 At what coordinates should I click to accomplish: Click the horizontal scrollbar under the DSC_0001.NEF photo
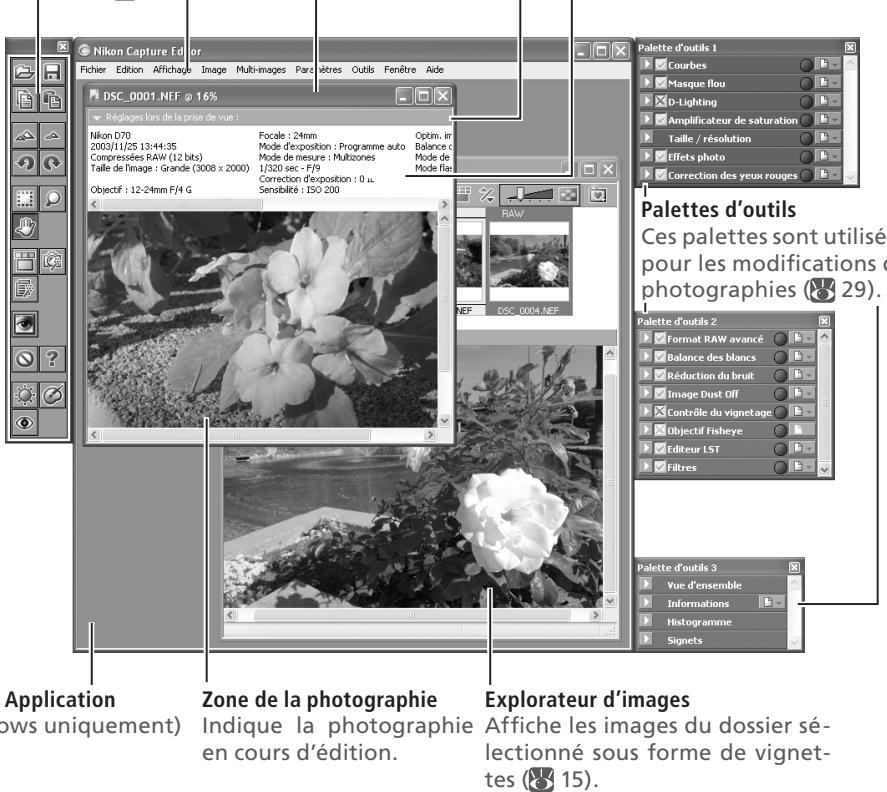click(x=262, y=435)
